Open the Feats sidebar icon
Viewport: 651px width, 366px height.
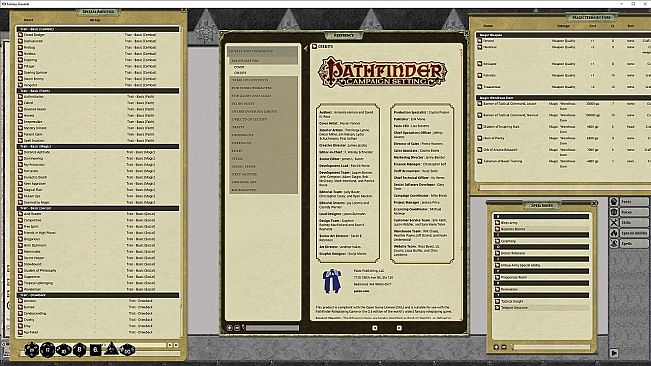pos(614,201)
